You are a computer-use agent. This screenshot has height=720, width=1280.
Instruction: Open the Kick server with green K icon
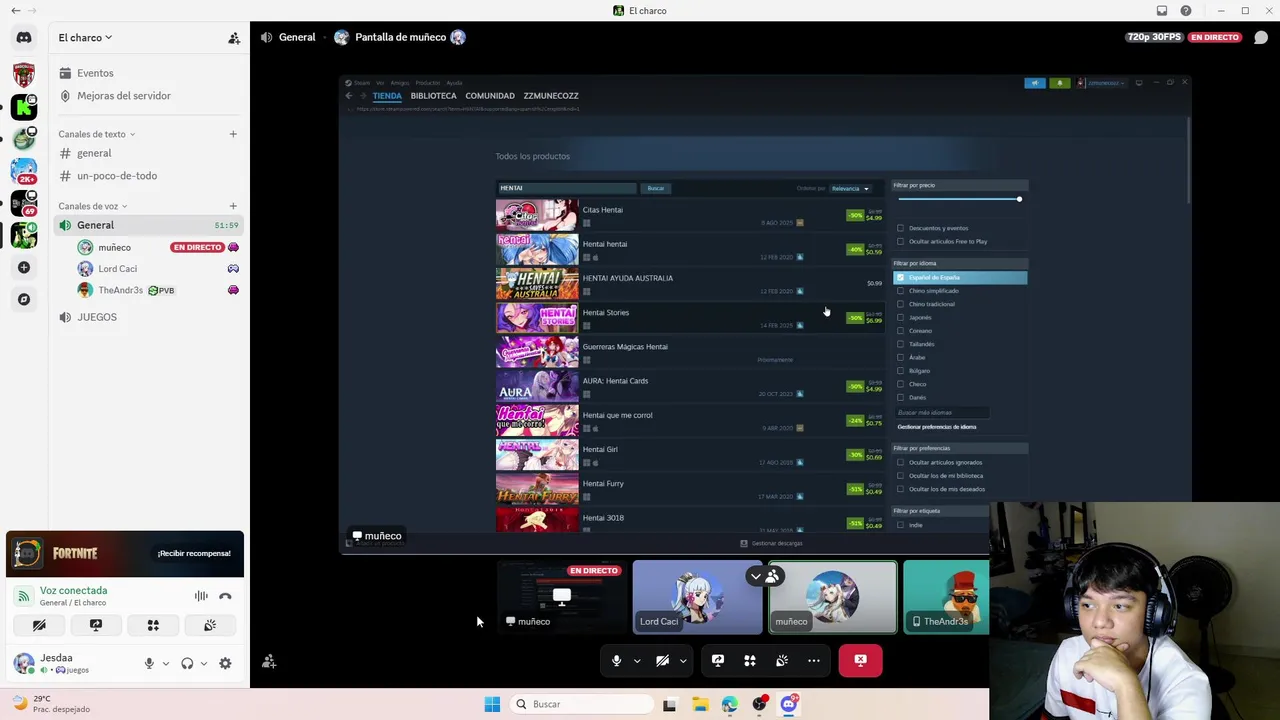(x=24, y=106)
